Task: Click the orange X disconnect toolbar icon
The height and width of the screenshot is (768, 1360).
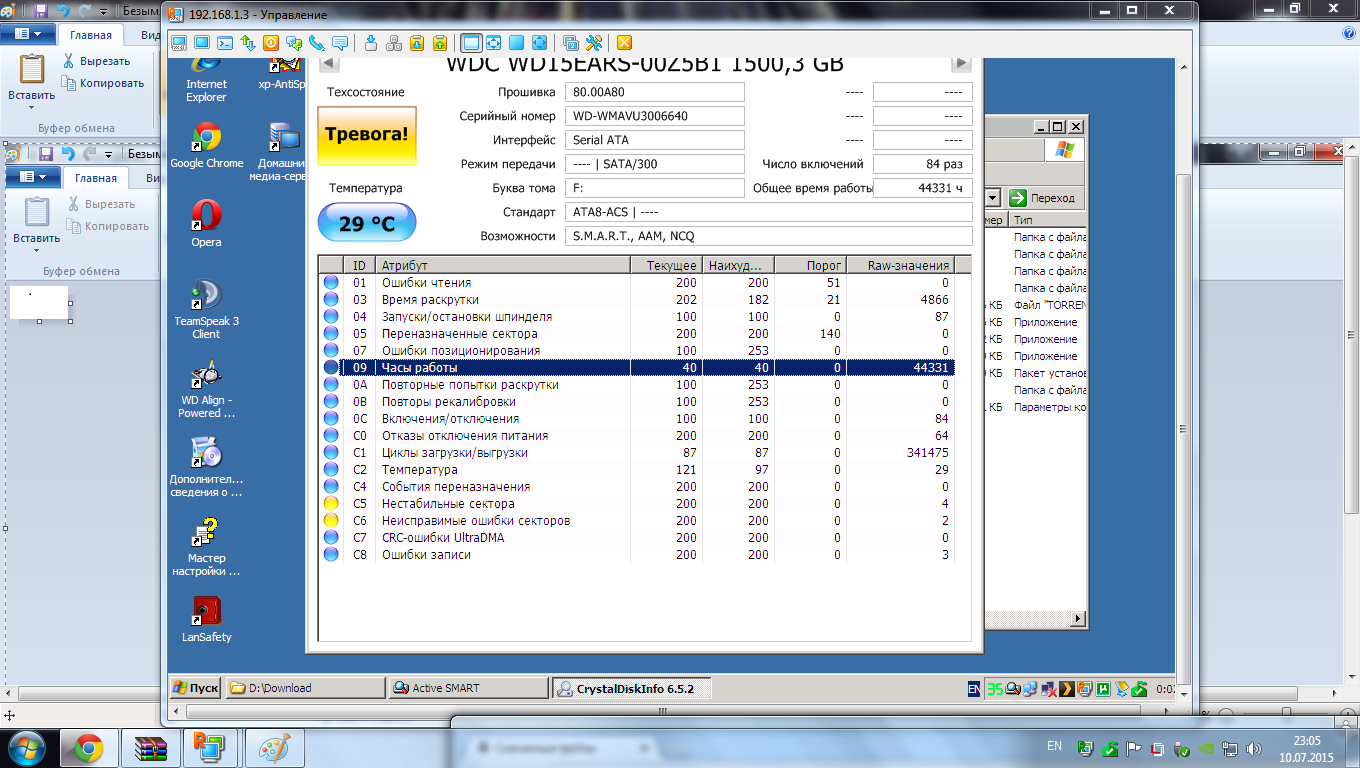Action: click(624, 43)
